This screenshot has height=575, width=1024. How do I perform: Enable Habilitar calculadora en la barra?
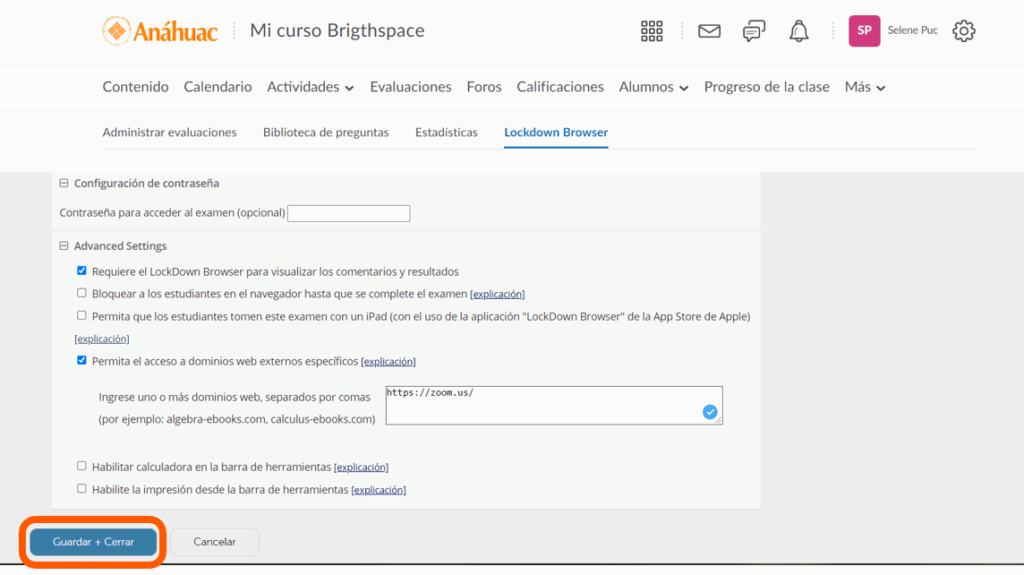[x=82, y=466]
